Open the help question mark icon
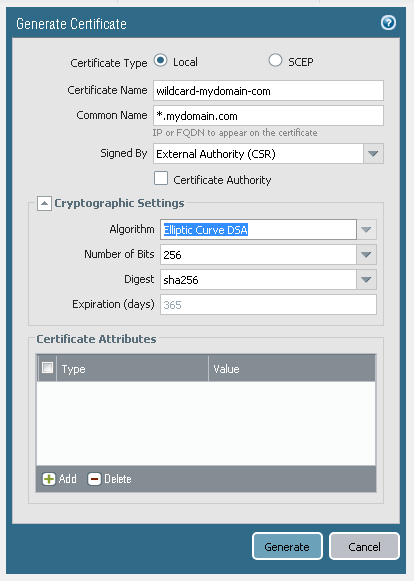Viewport: 414px width, 581px height. pos(388,23)
